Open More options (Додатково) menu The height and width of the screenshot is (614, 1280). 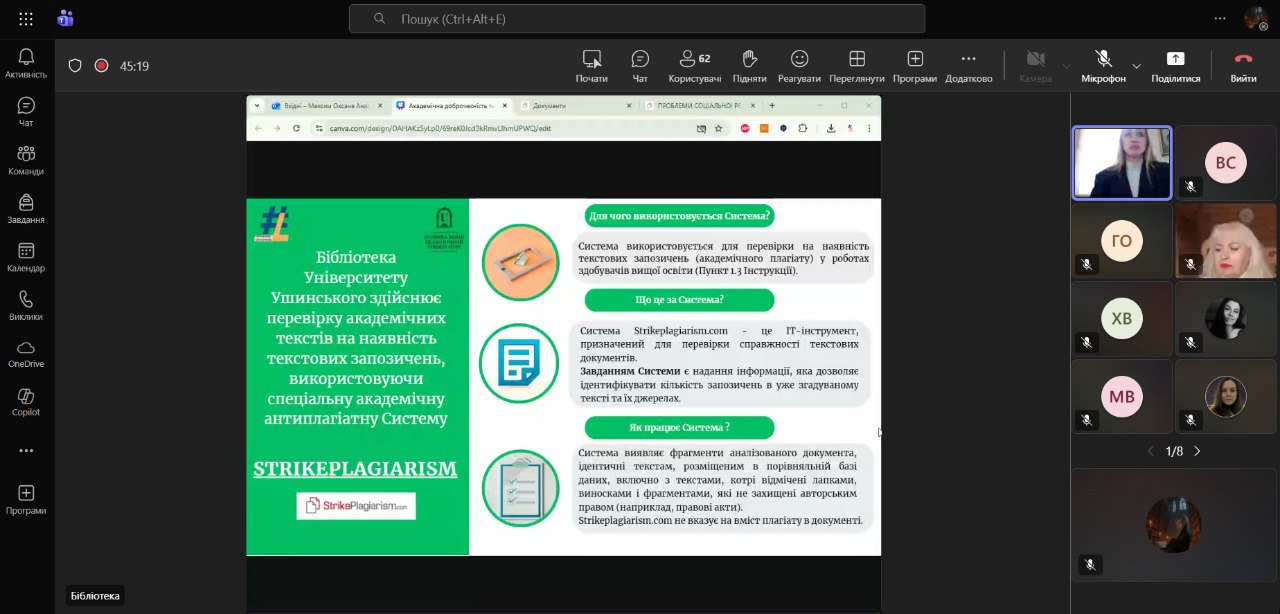click(x=968, y=65)
